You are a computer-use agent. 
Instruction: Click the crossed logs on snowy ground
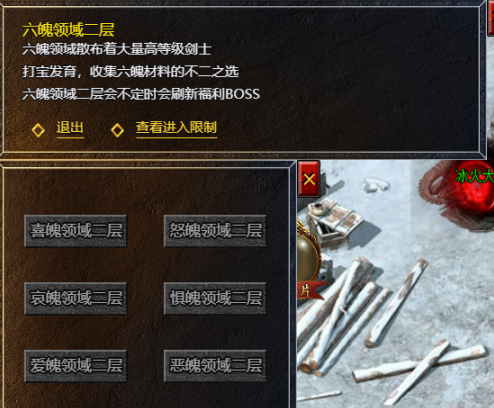click(418, 368)
